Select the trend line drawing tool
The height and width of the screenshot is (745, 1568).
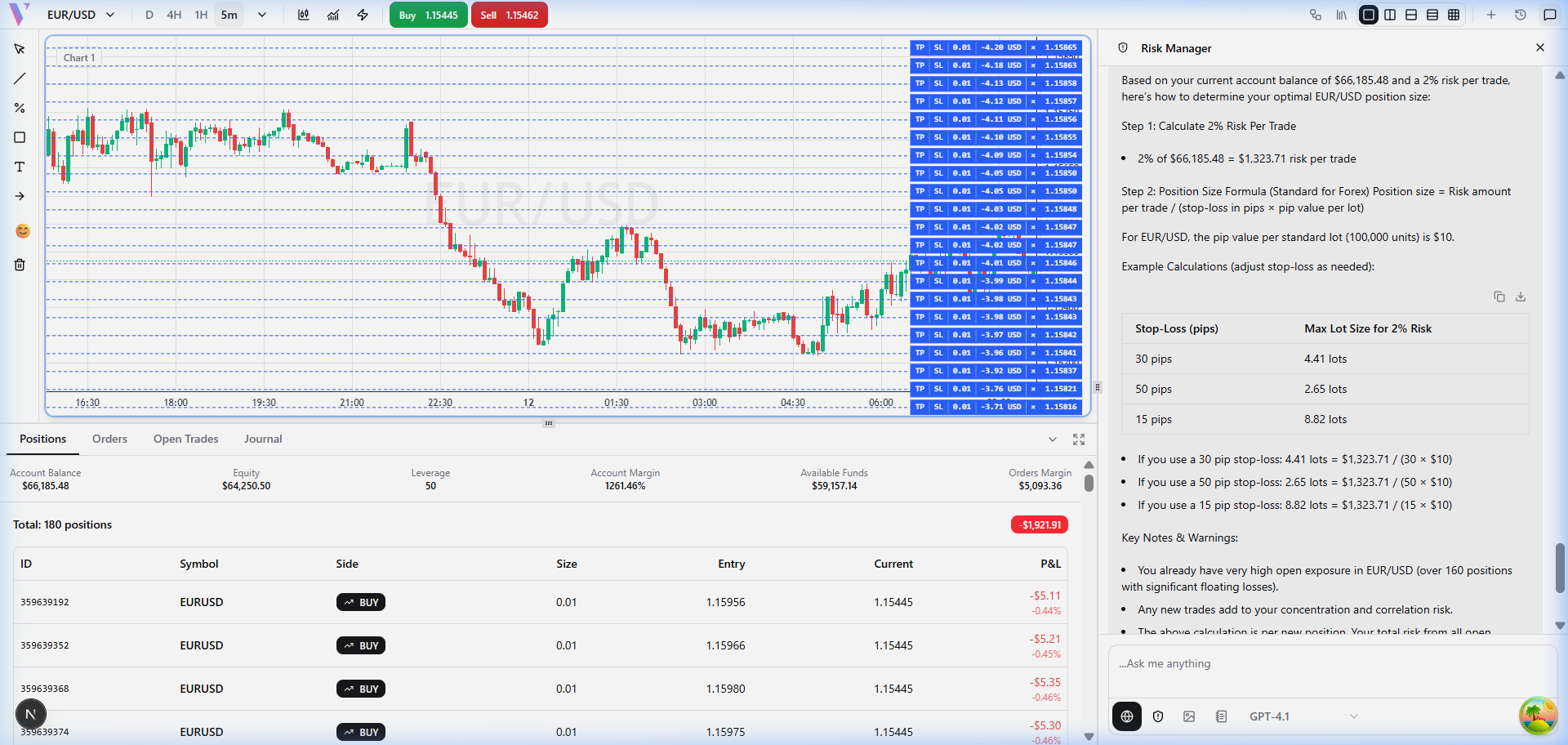pos(20,78)
